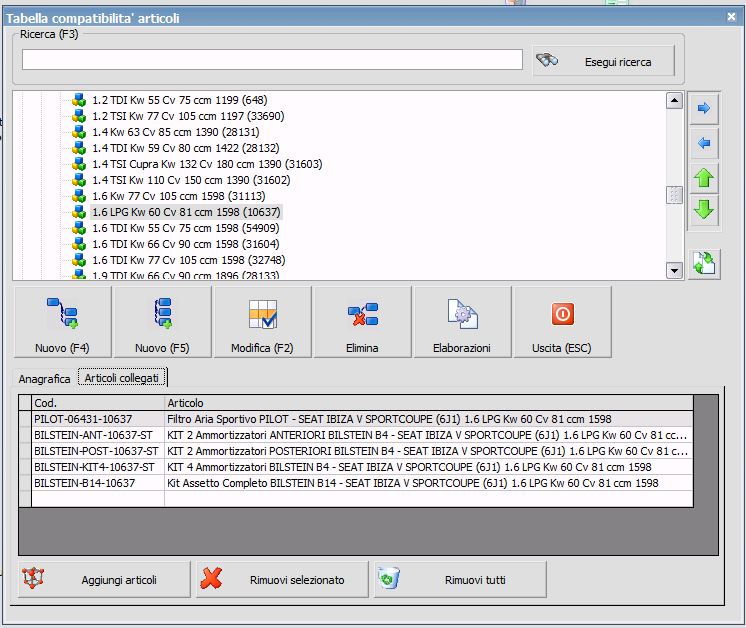Click tree scrollbar up arrow
This screenshot has width=746, height=628.
coord(674,100)
